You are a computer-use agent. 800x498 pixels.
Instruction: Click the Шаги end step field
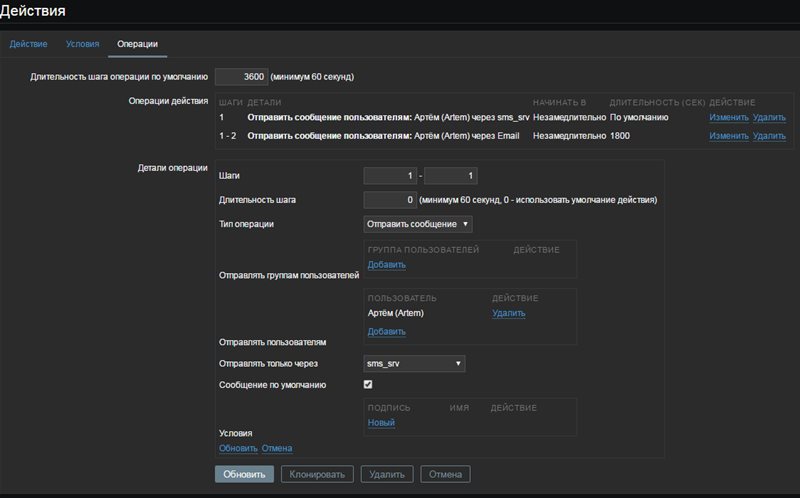(451, 176)
